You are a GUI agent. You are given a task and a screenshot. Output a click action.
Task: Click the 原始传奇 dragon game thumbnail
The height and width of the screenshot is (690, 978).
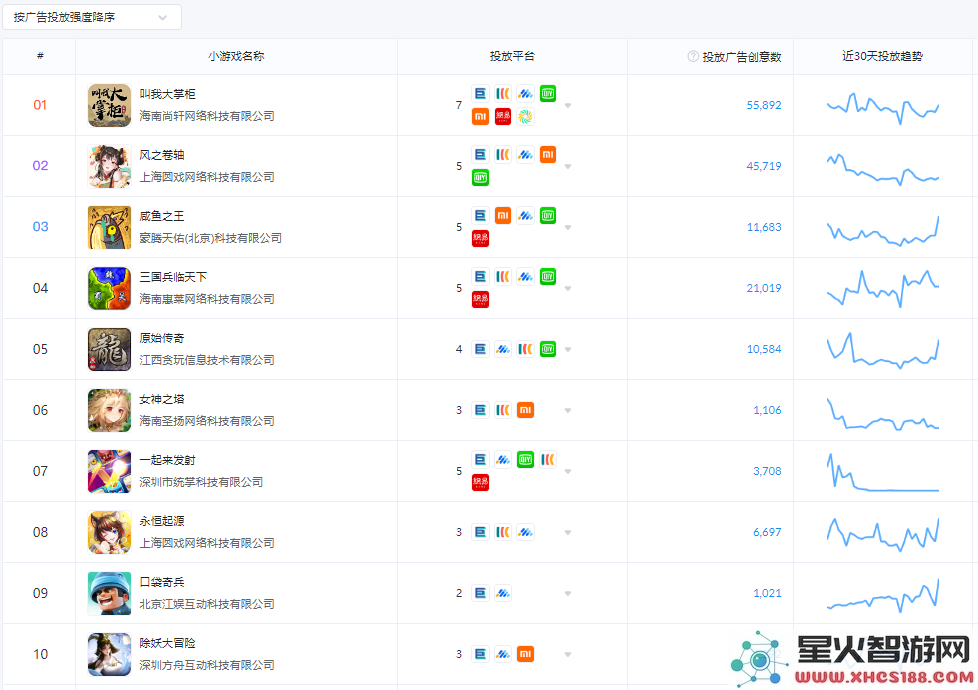(x=110, y=349)
